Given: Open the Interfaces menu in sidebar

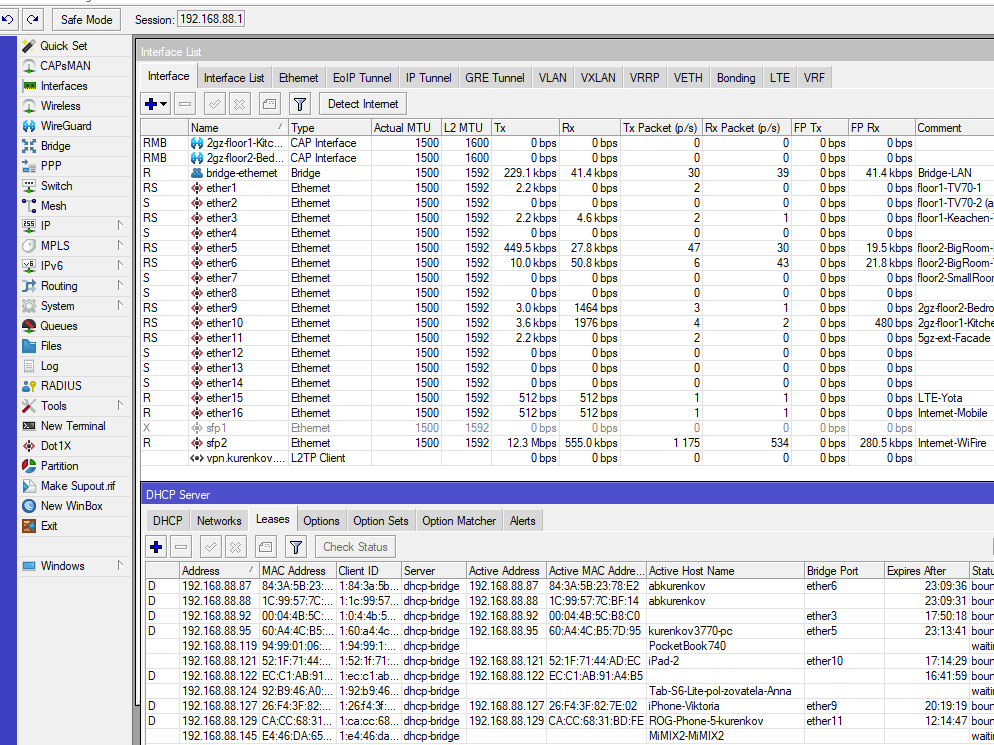Looking at the screenshot, I should click(x=63, y=86).
